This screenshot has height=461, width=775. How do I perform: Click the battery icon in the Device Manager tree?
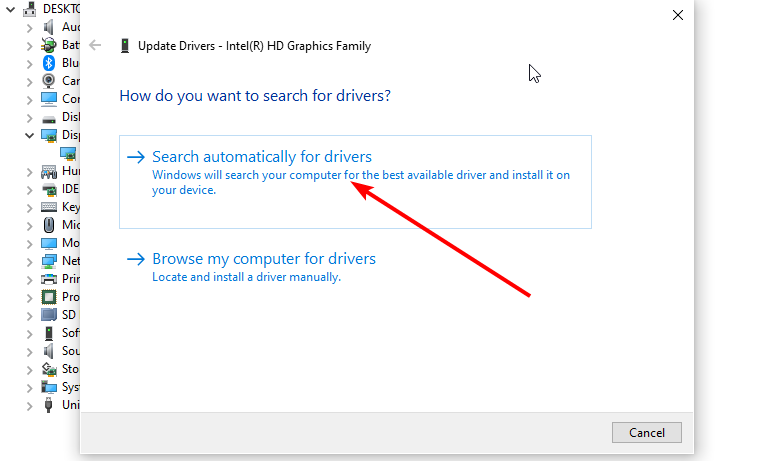[x=48, y=45]
